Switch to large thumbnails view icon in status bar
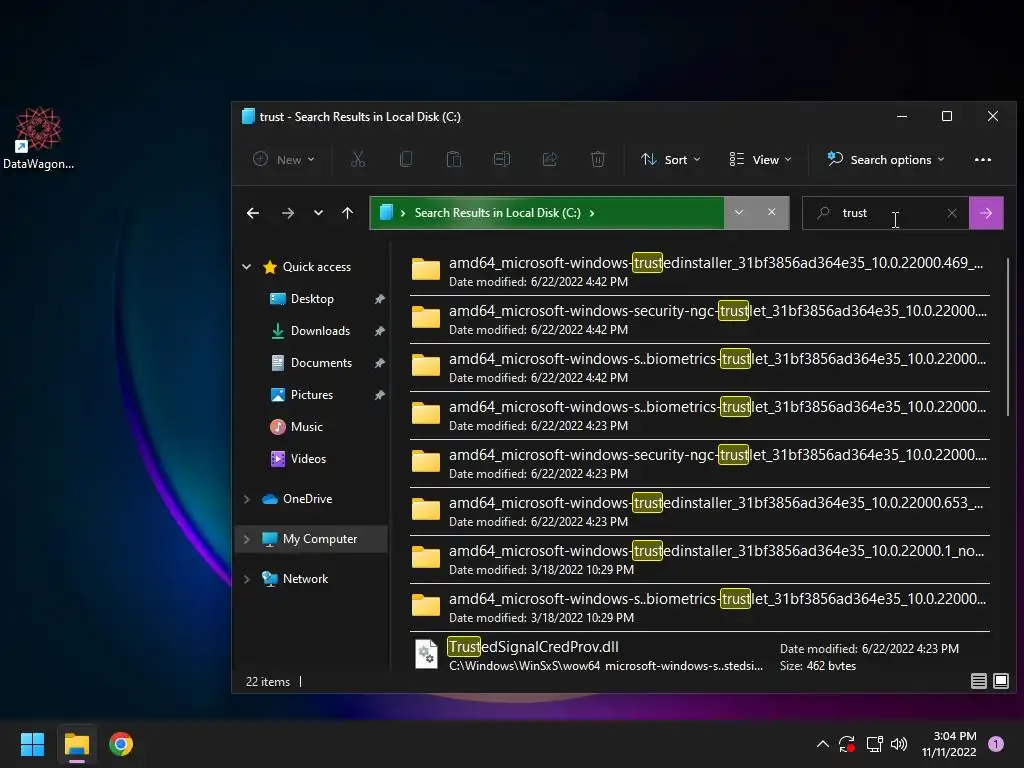Screen dimensions: 1024x768 [1000, 681]
